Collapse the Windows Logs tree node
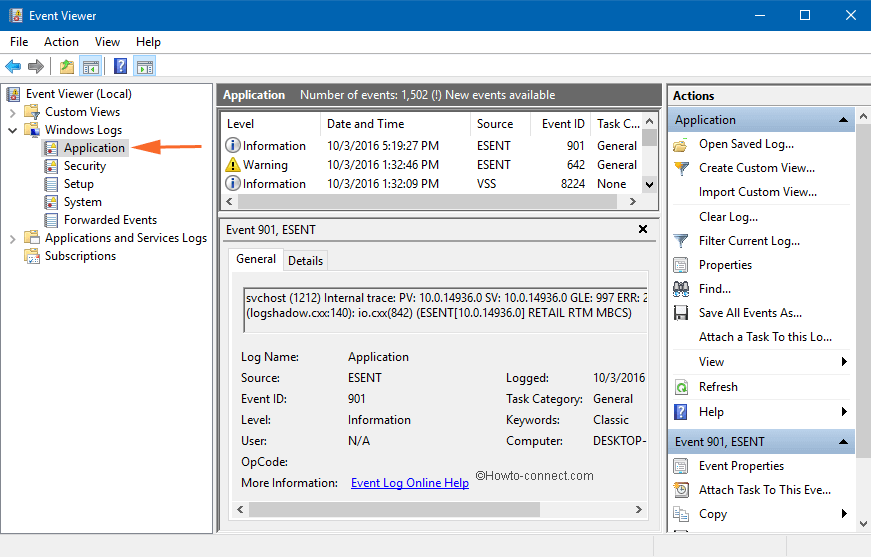The image size is (871, 557). pyautogui.click(x=13, y=131)
